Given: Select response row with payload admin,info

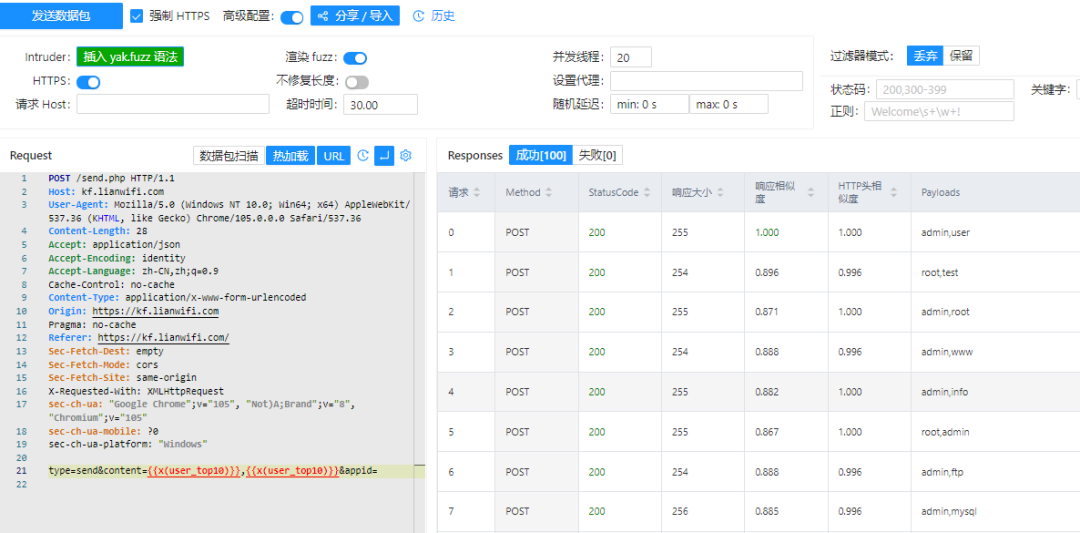Looking at the screenshot, I should tap(758, 392).
